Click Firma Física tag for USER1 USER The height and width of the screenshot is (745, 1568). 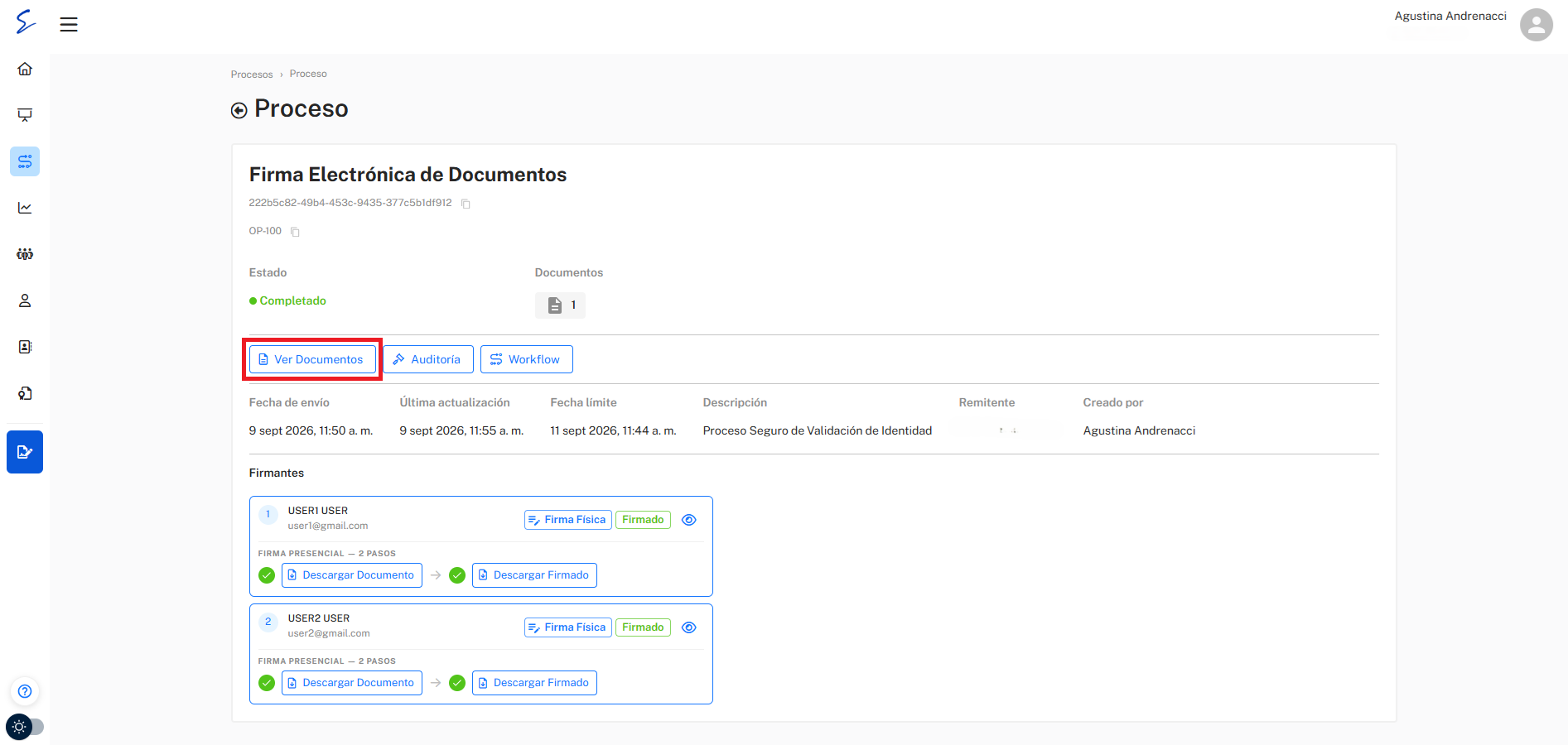[568, 520]
